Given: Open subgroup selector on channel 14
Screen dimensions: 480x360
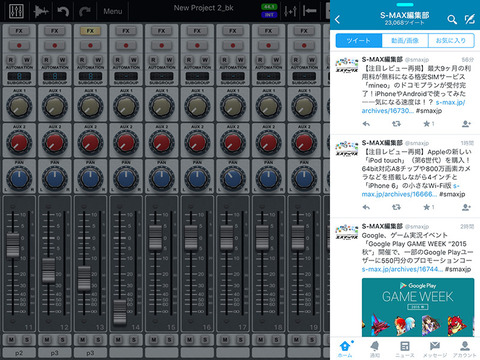Looking at the screenshot, I should pyautogui.click(x=126, y=76).
